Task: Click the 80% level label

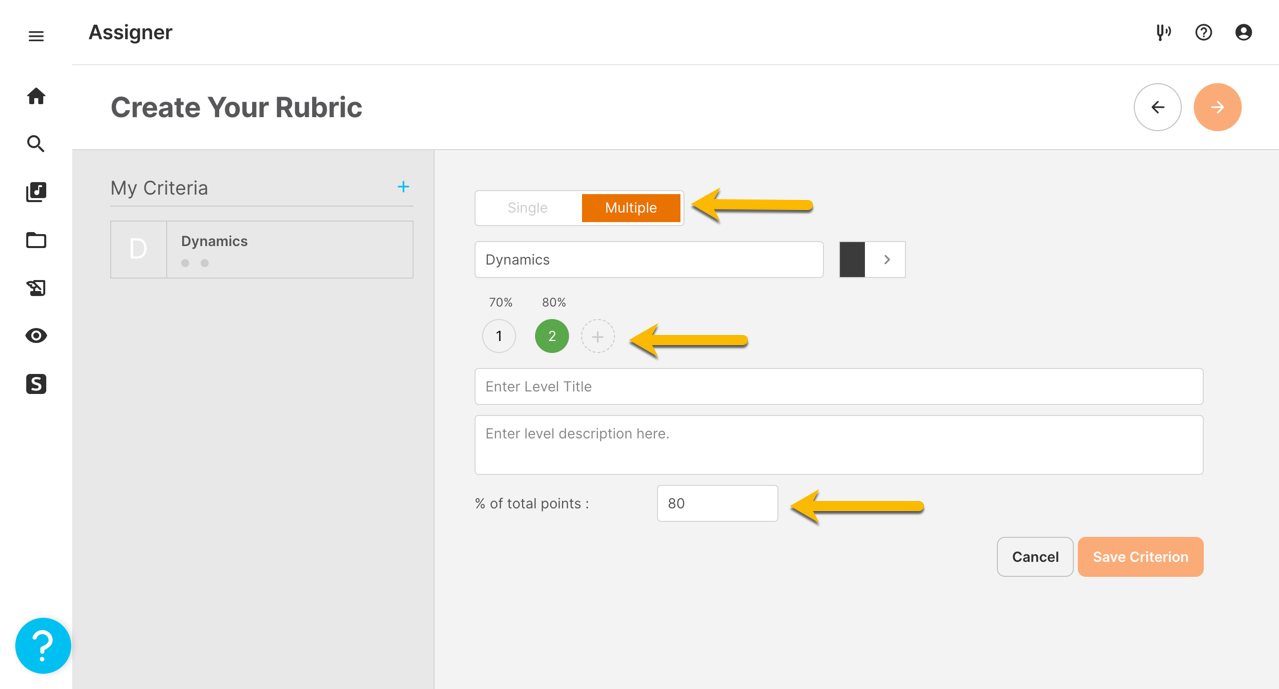Action: point(554,302)
